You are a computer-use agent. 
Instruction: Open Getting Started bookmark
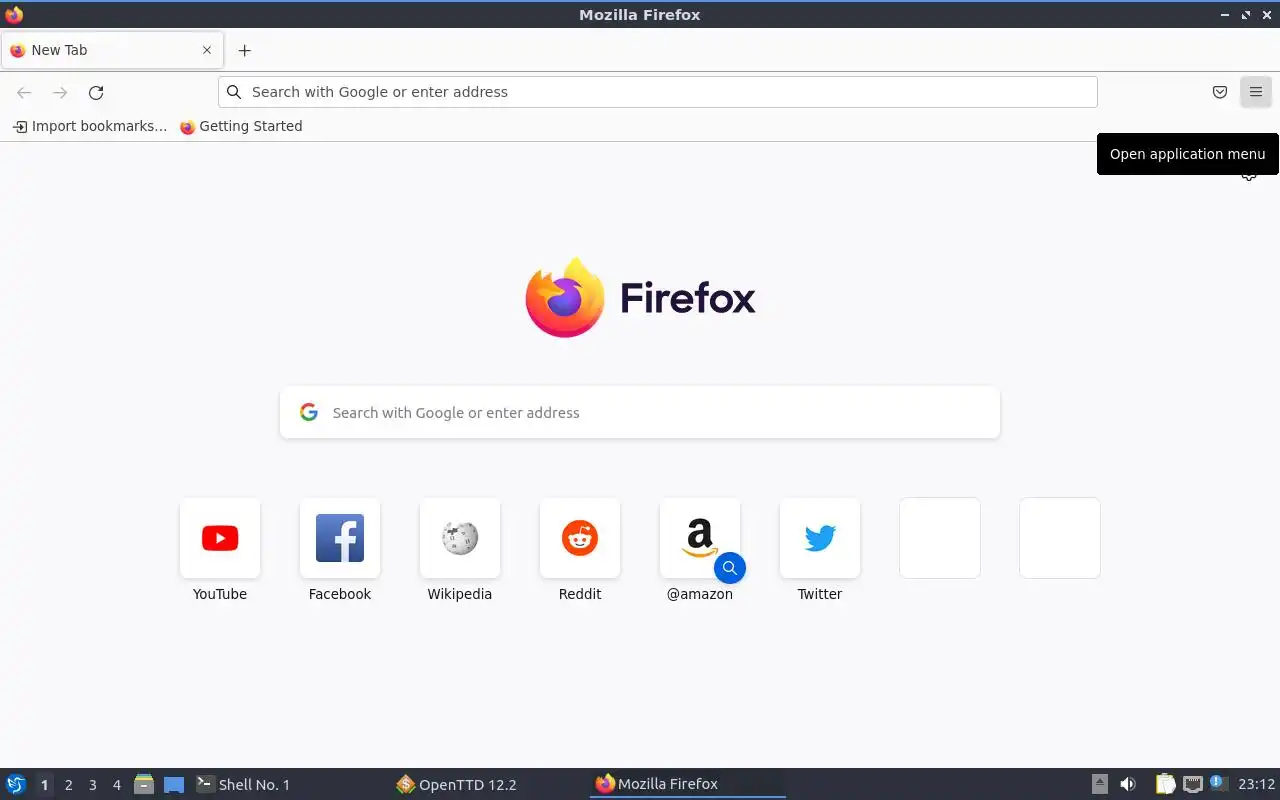tap(241, 126)
